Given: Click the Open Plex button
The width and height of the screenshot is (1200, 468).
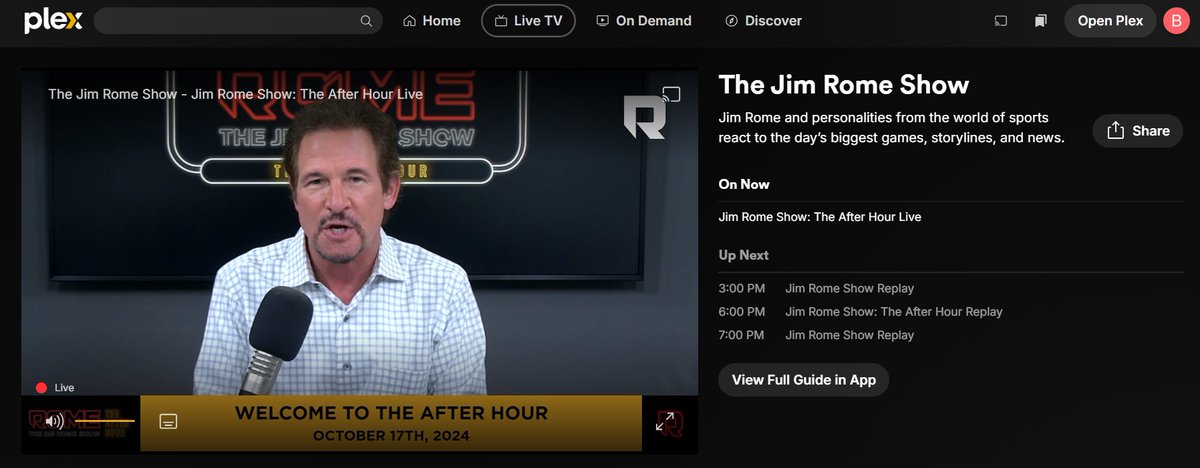Looking at the screenshot, I should [1110, 21].
